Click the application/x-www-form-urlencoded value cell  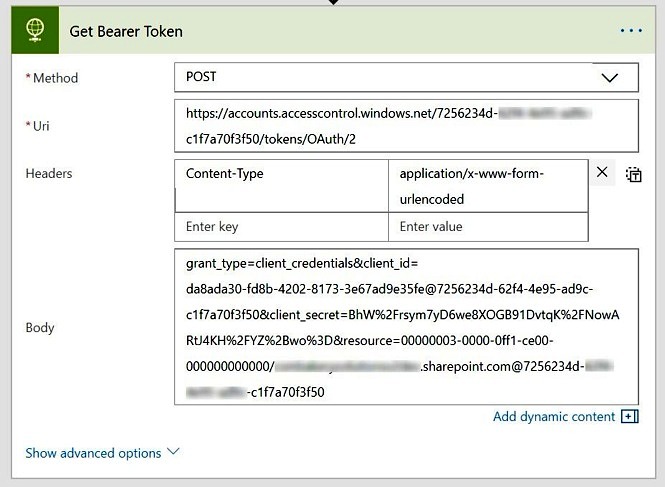488,186
